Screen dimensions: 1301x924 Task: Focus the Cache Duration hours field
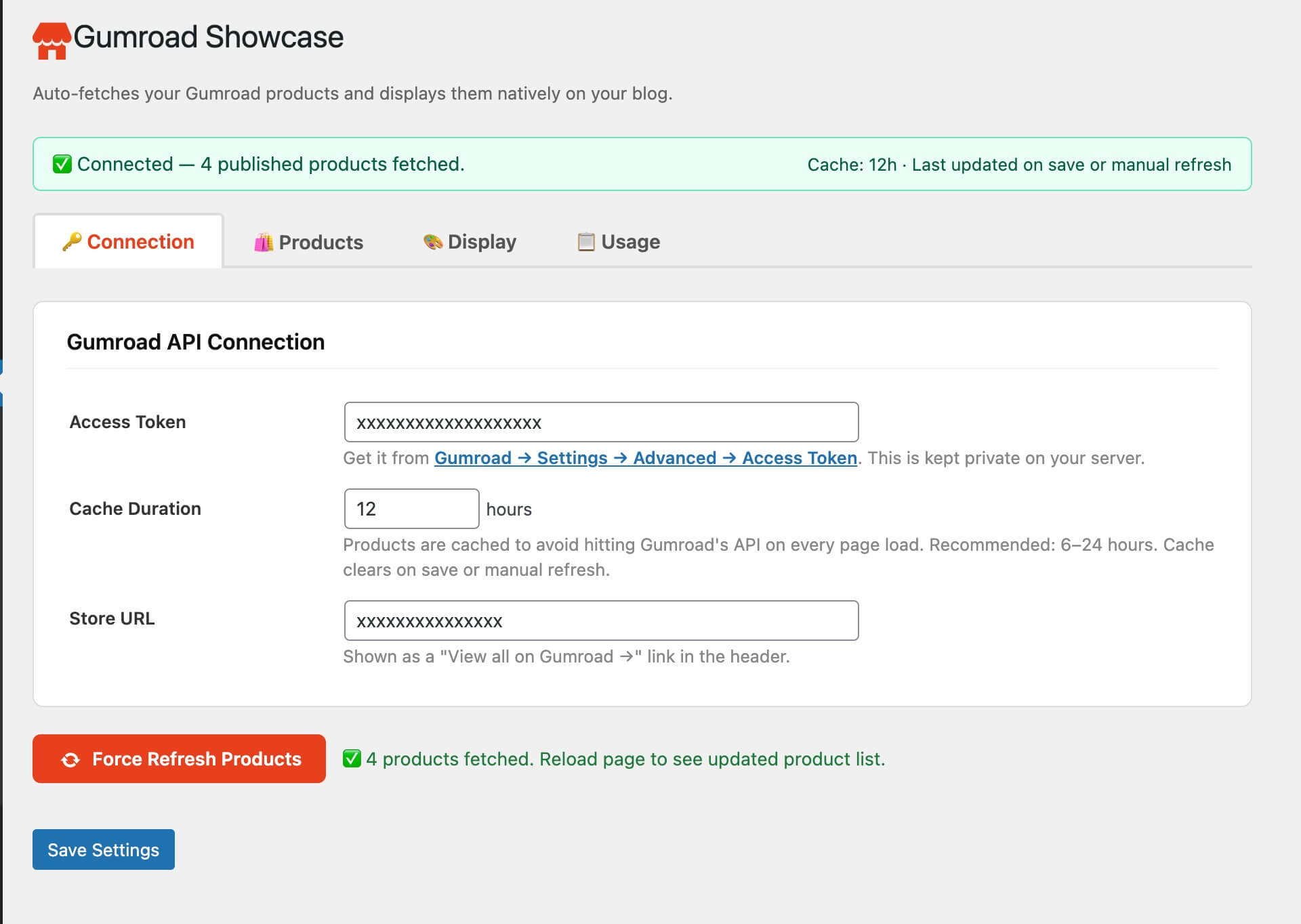[411, 509]
